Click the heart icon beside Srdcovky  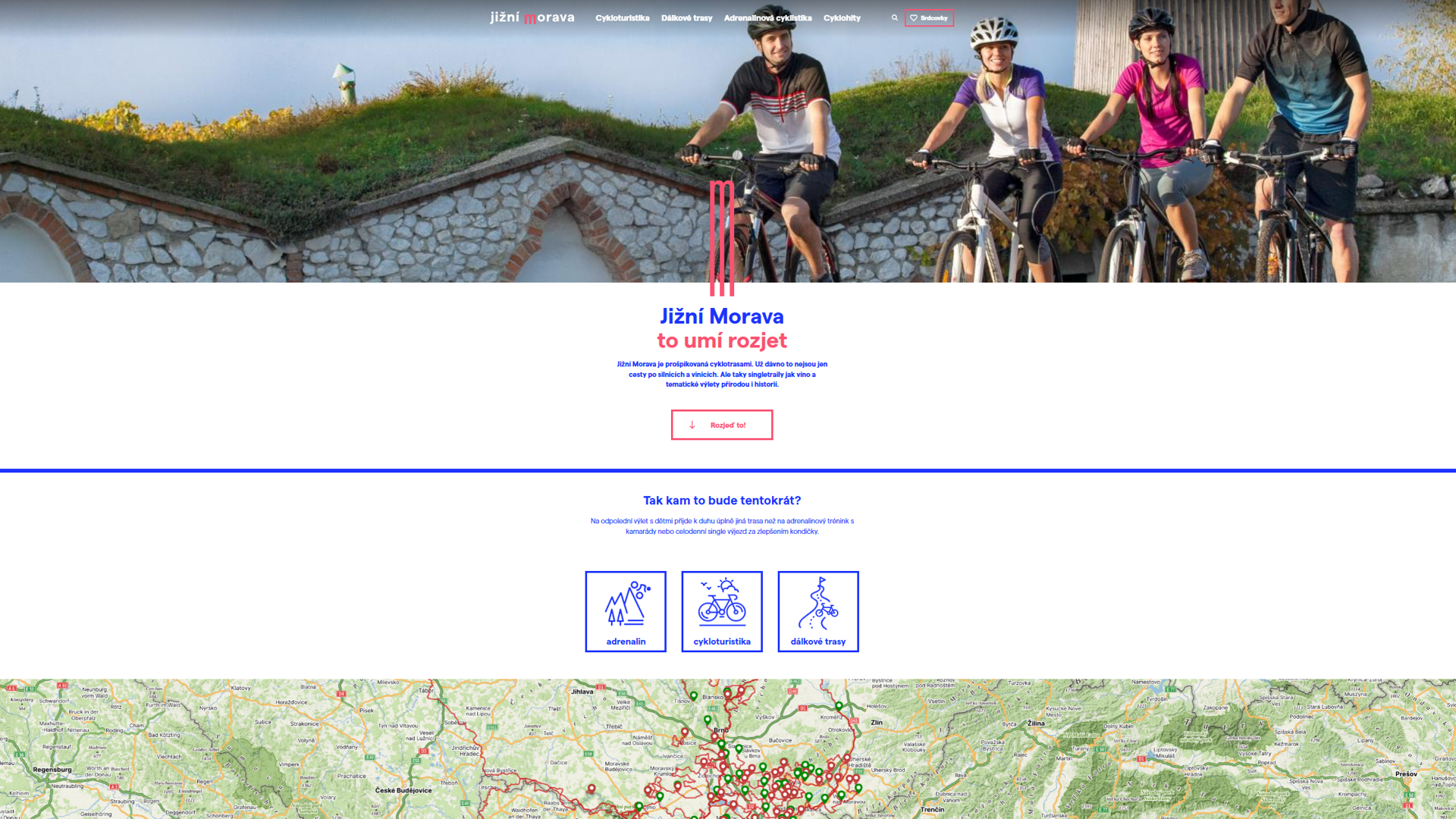click(914, 18)
